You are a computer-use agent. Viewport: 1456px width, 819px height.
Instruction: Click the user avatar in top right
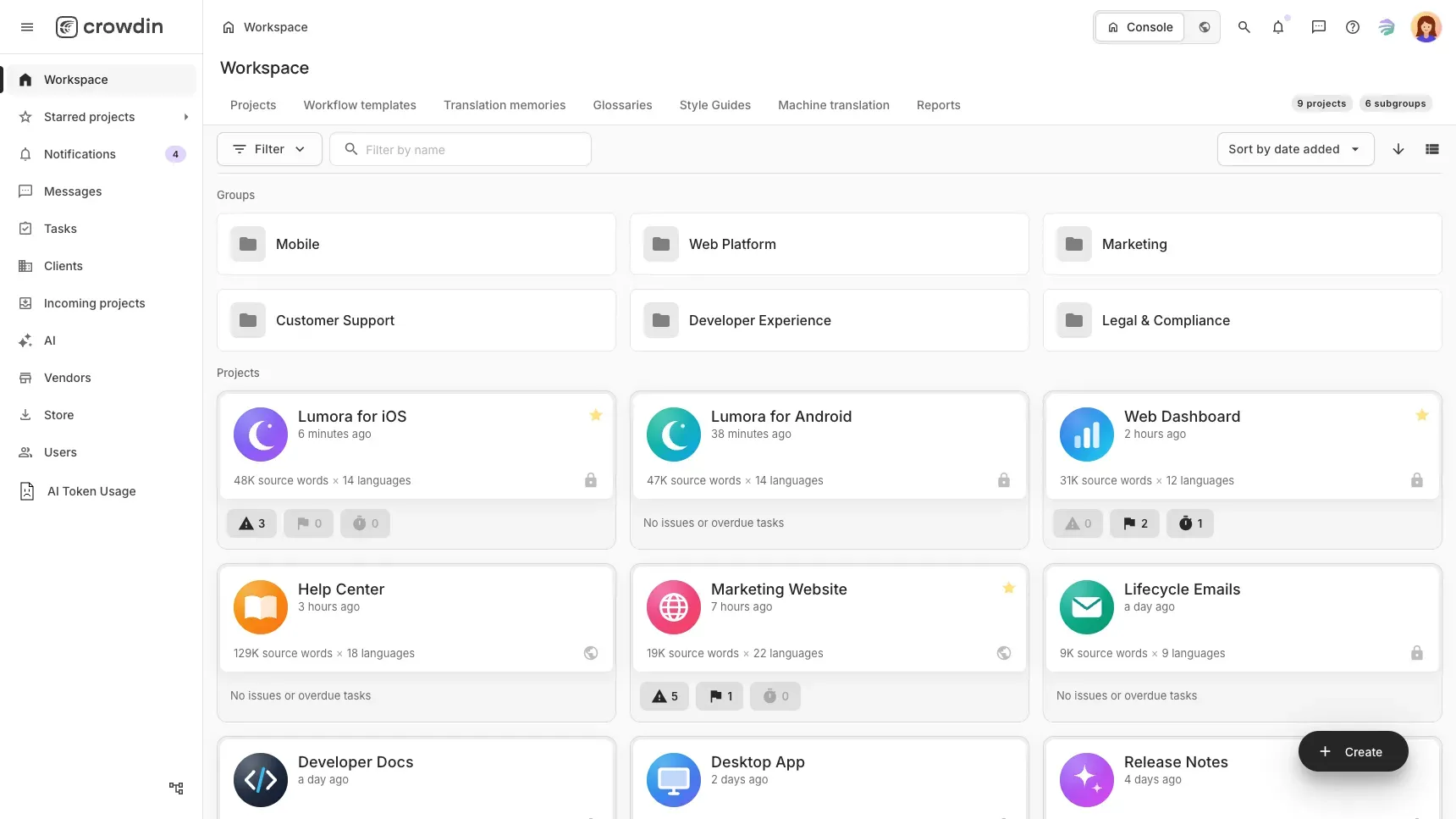1426,27
